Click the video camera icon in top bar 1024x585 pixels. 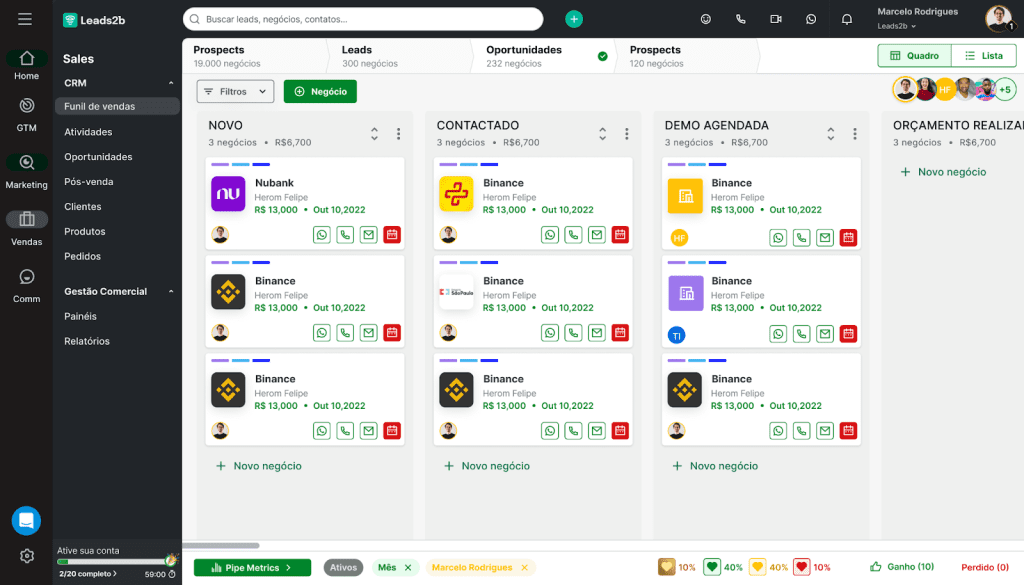[x=776, y=19]
